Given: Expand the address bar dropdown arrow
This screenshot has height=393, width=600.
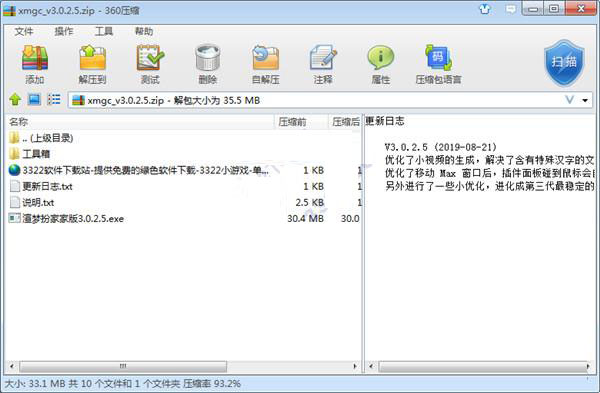Looking at the screenshot, I should pos(585,101).
